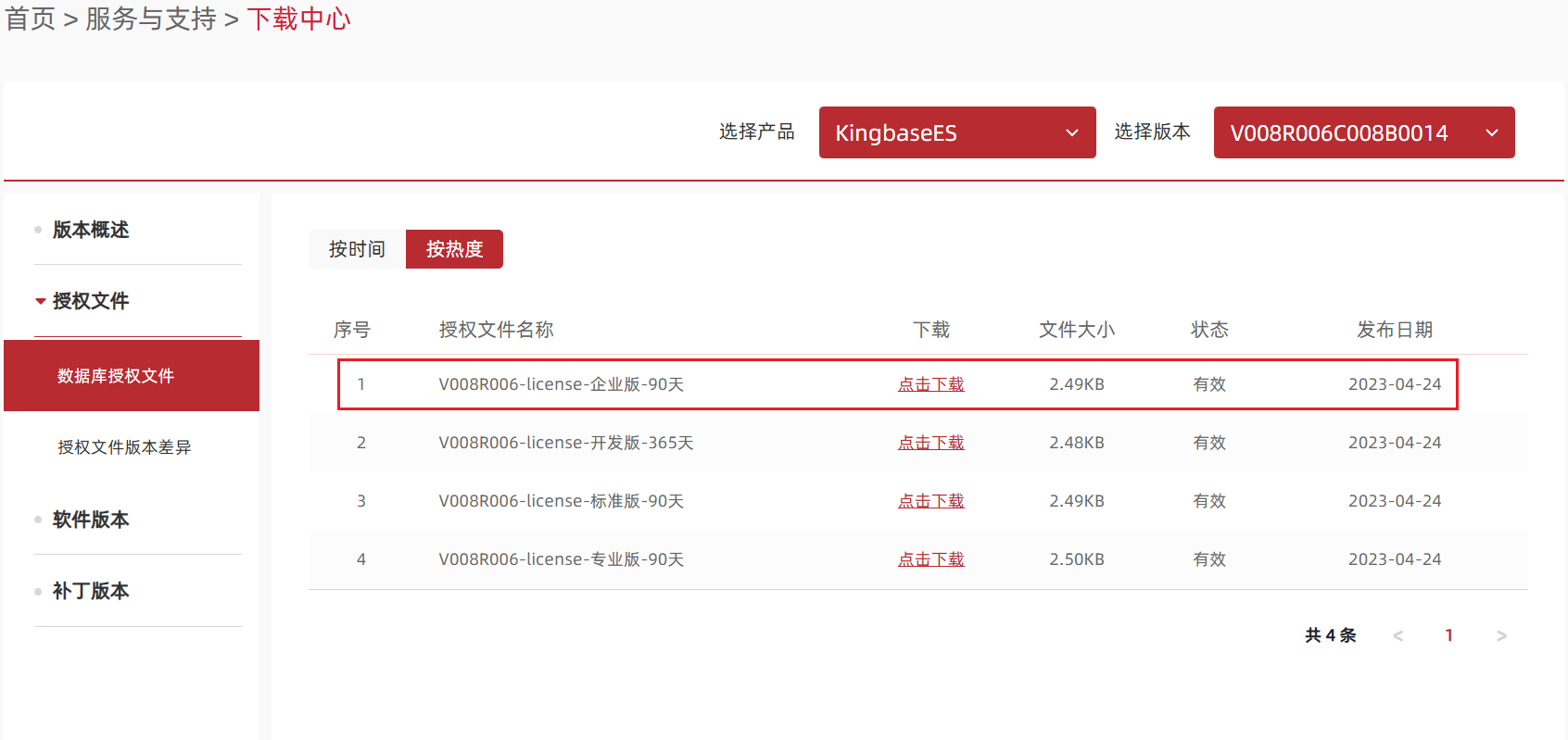1568x740 pixels.
Task: Click the 共 4 条 total count
Action: coord(1331,635)
